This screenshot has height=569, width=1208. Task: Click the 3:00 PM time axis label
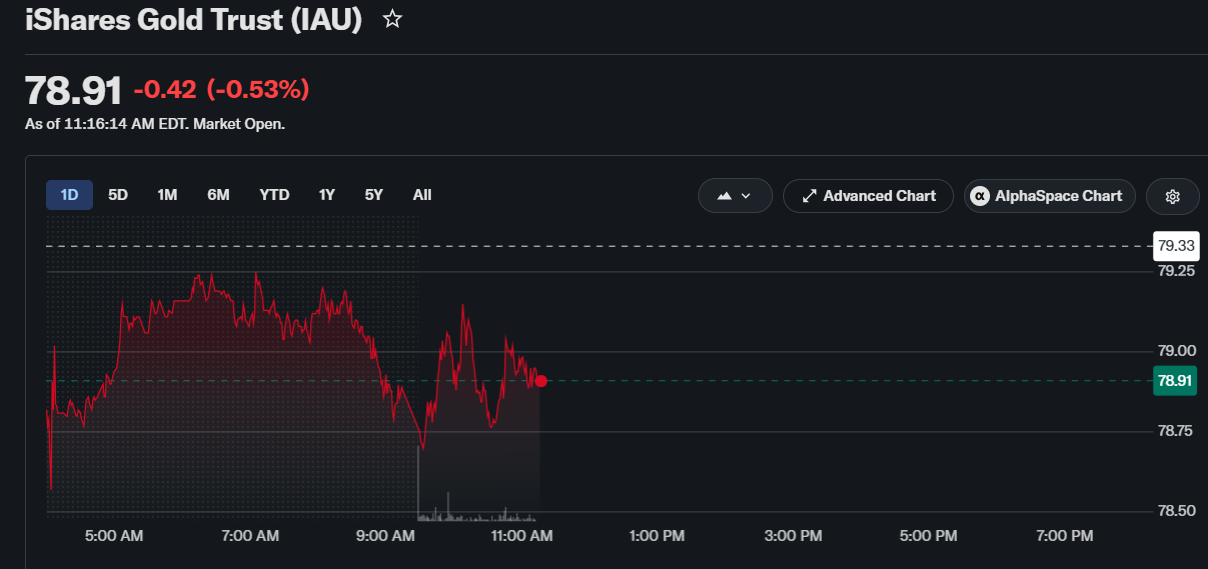[793, 536]
